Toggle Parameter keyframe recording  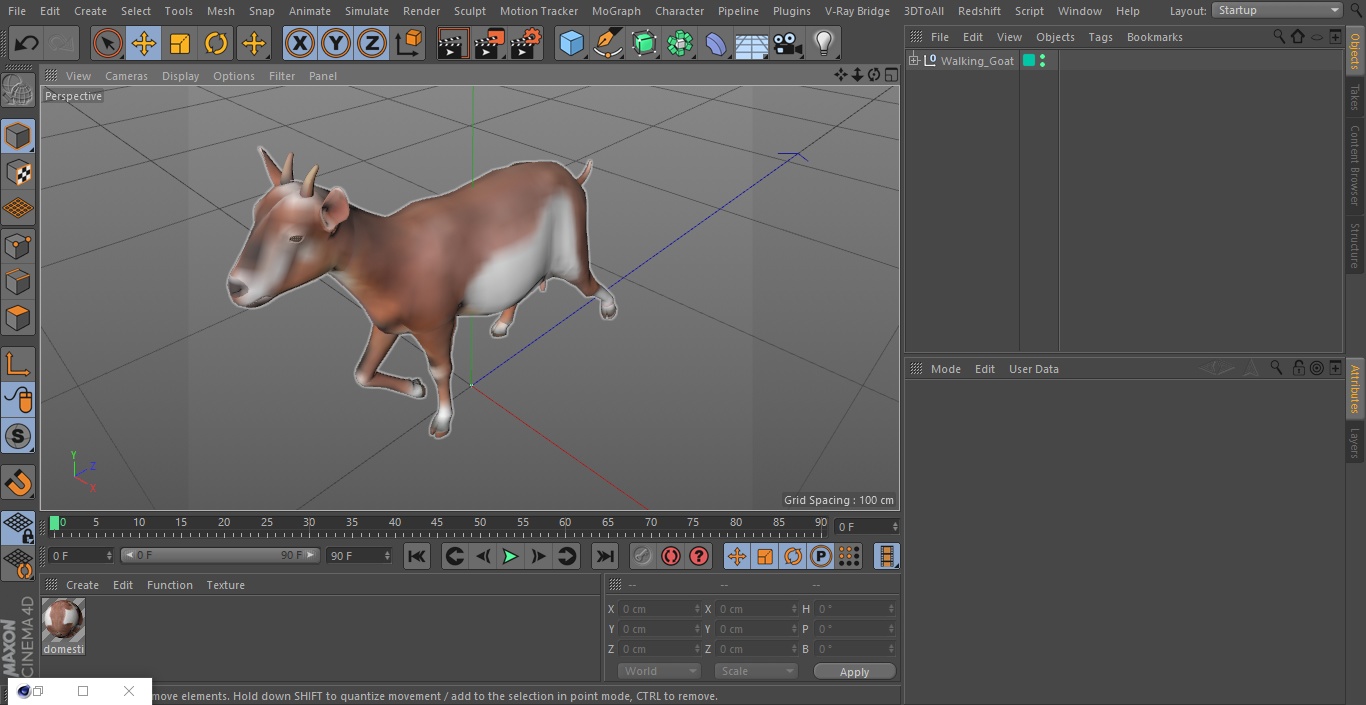point(821,556)
